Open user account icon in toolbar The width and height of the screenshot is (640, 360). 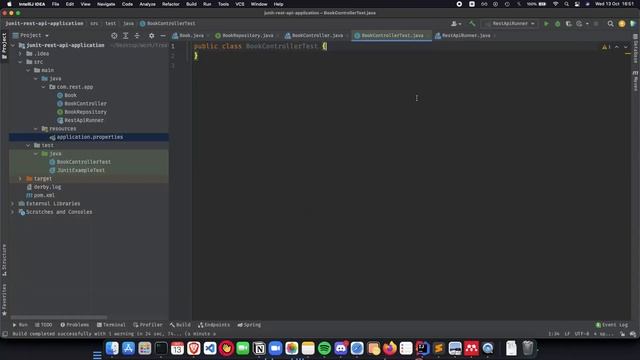[x=456, y=24]
